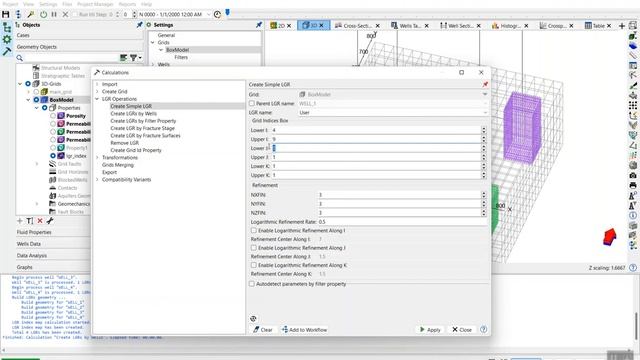Toggle the lgr_index radio button

(x=53, y=156)
